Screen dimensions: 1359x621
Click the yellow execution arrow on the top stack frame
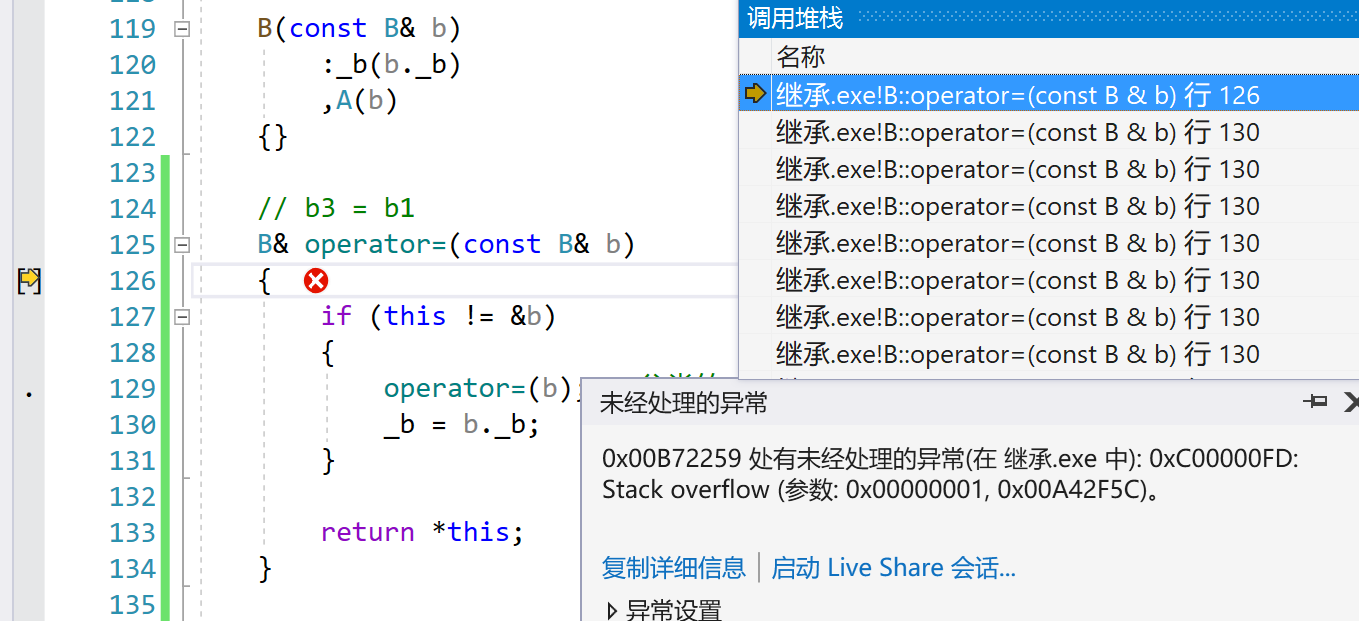click(x=756, y=93)
